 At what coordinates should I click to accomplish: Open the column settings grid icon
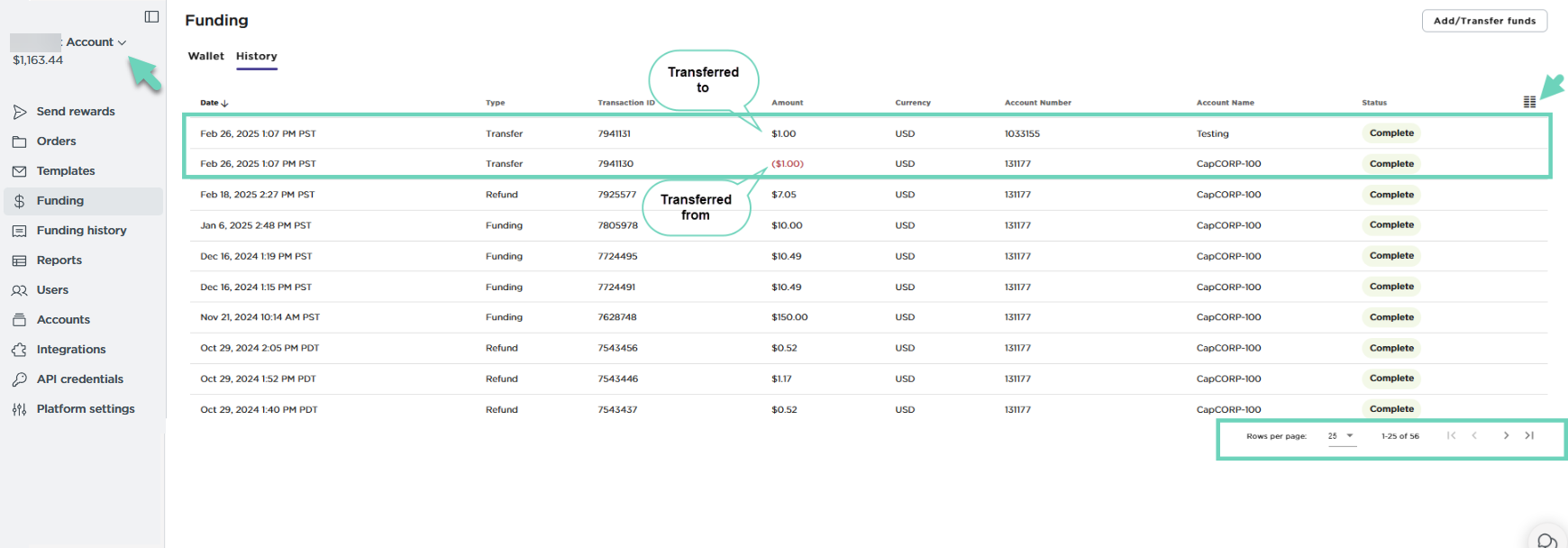tap(1529, 102)
